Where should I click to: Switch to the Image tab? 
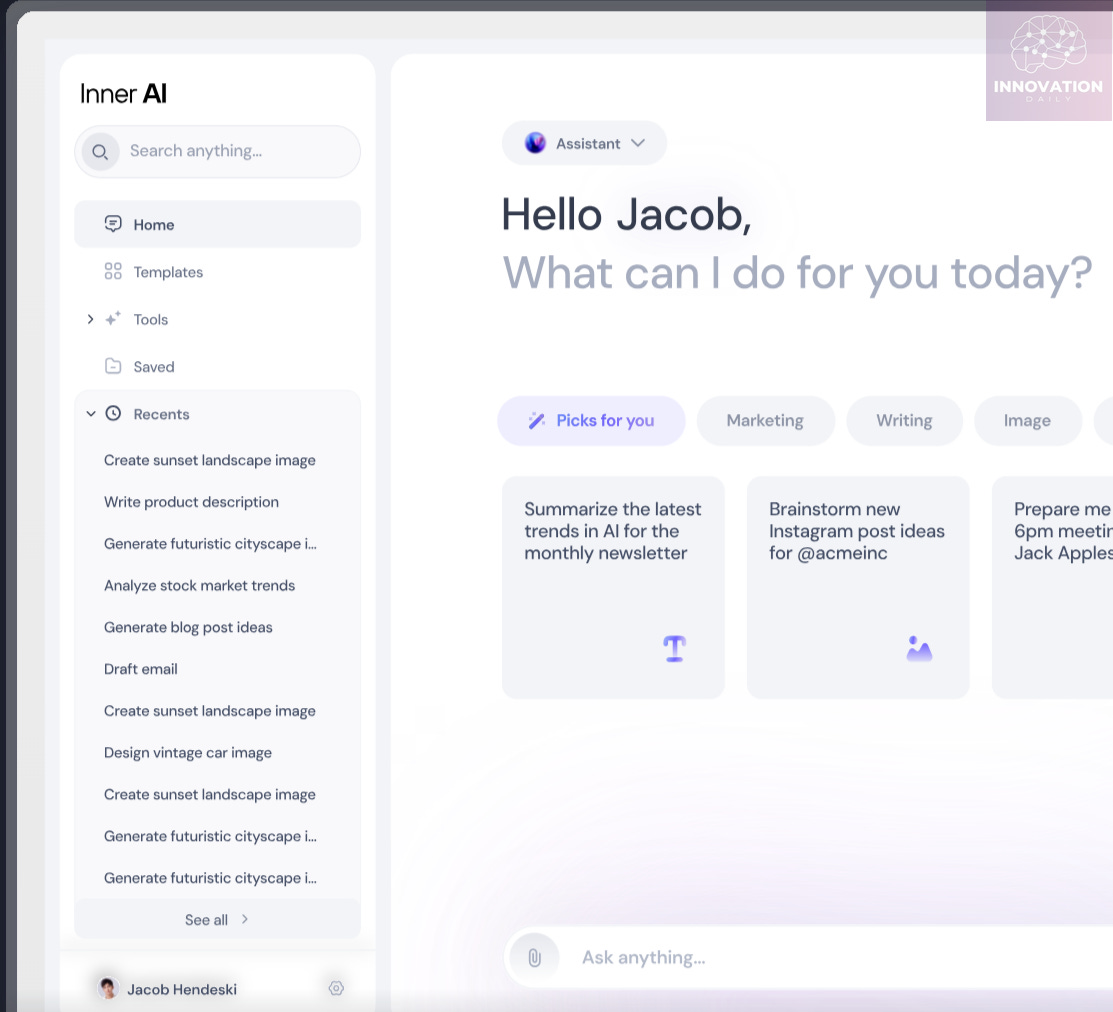click(x=1027, y=421)
